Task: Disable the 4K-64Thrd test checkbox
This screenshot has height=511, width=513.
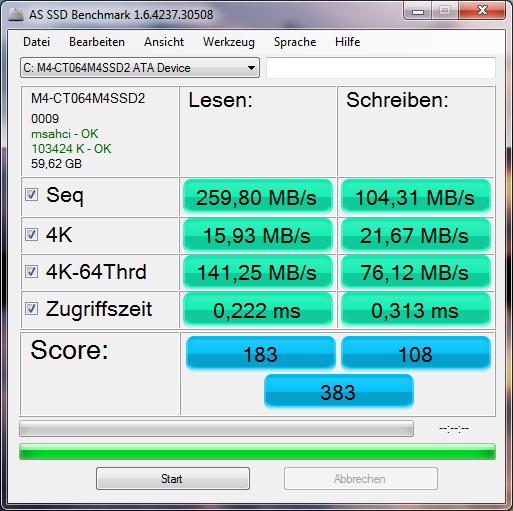Action: point(32,271)
